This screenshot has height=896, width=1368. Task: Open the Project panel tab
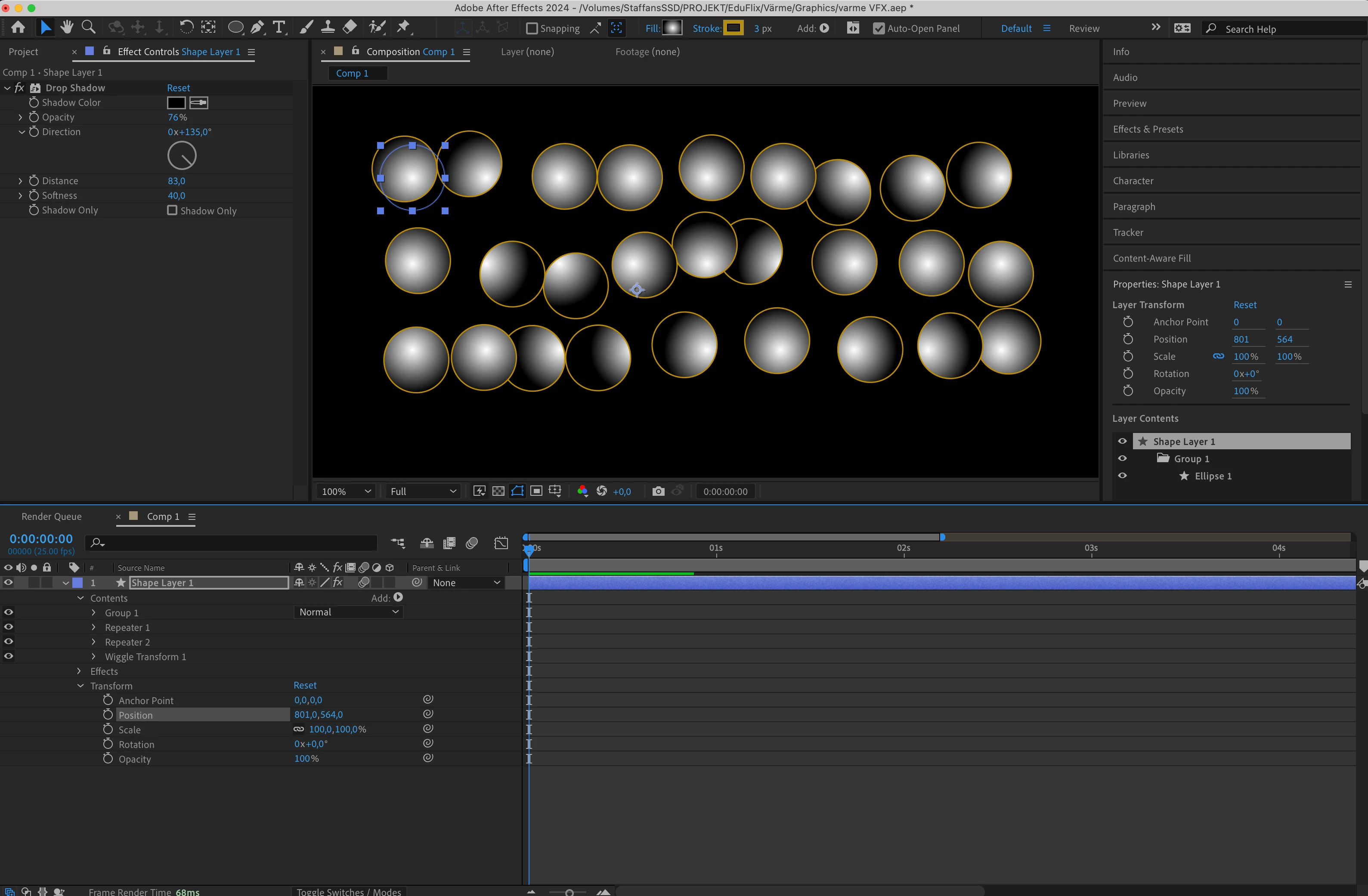[23, 52]
